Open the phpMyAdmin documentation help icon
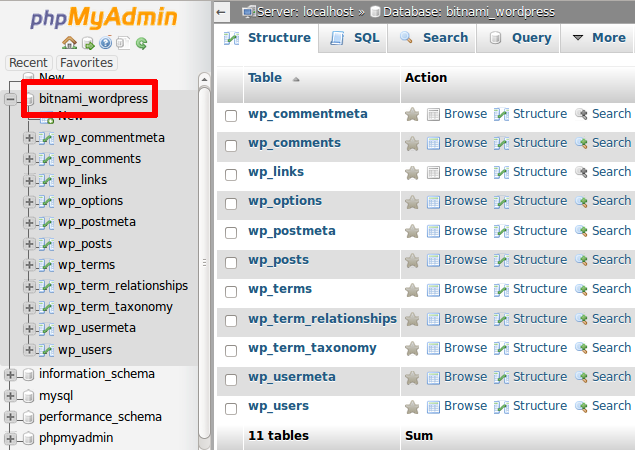The image size is (635, 450). (x=105, y=43)
